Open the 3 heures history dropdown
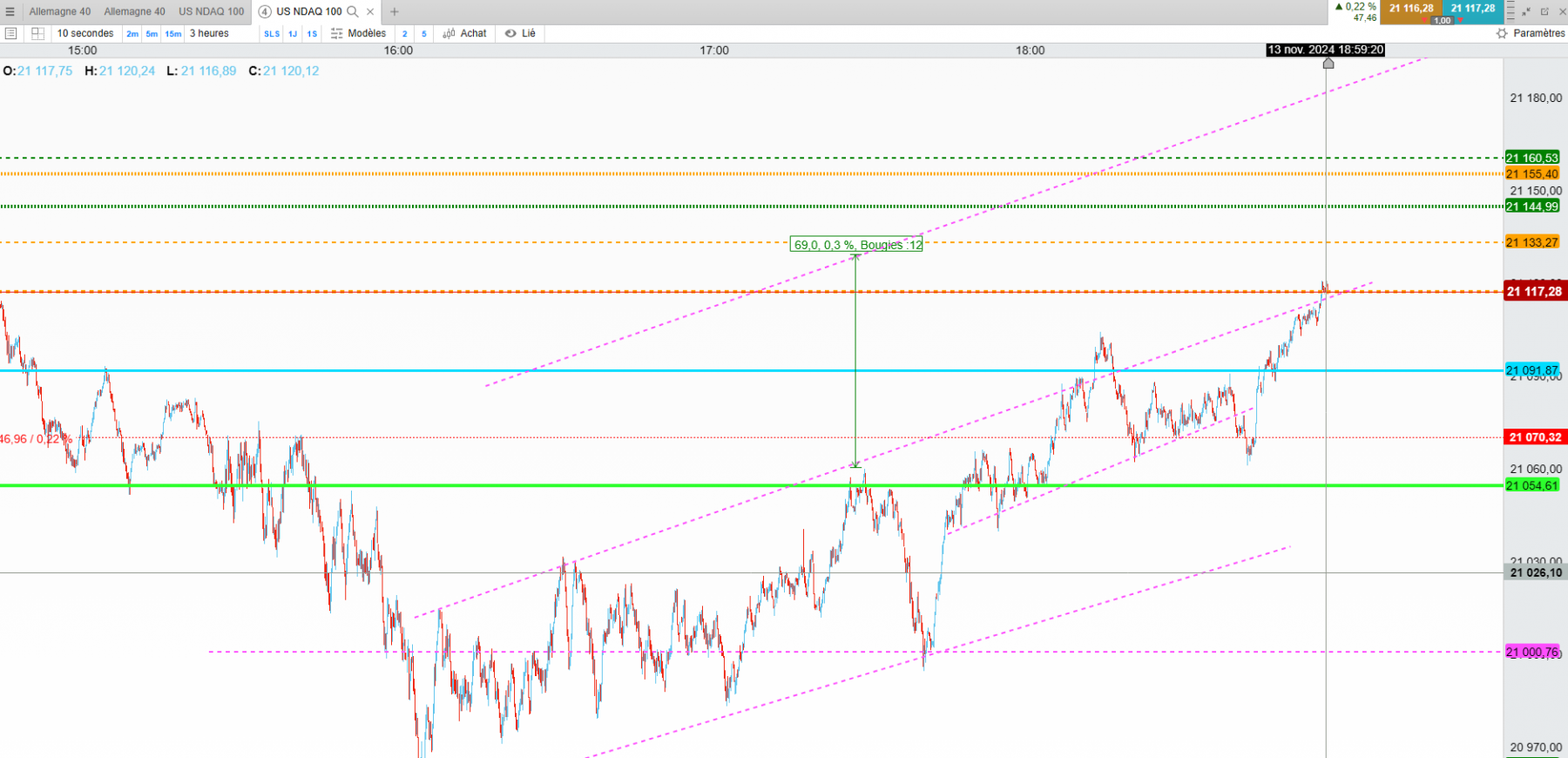The width and height of the screenshot is (1568, 758). [209, 33]
